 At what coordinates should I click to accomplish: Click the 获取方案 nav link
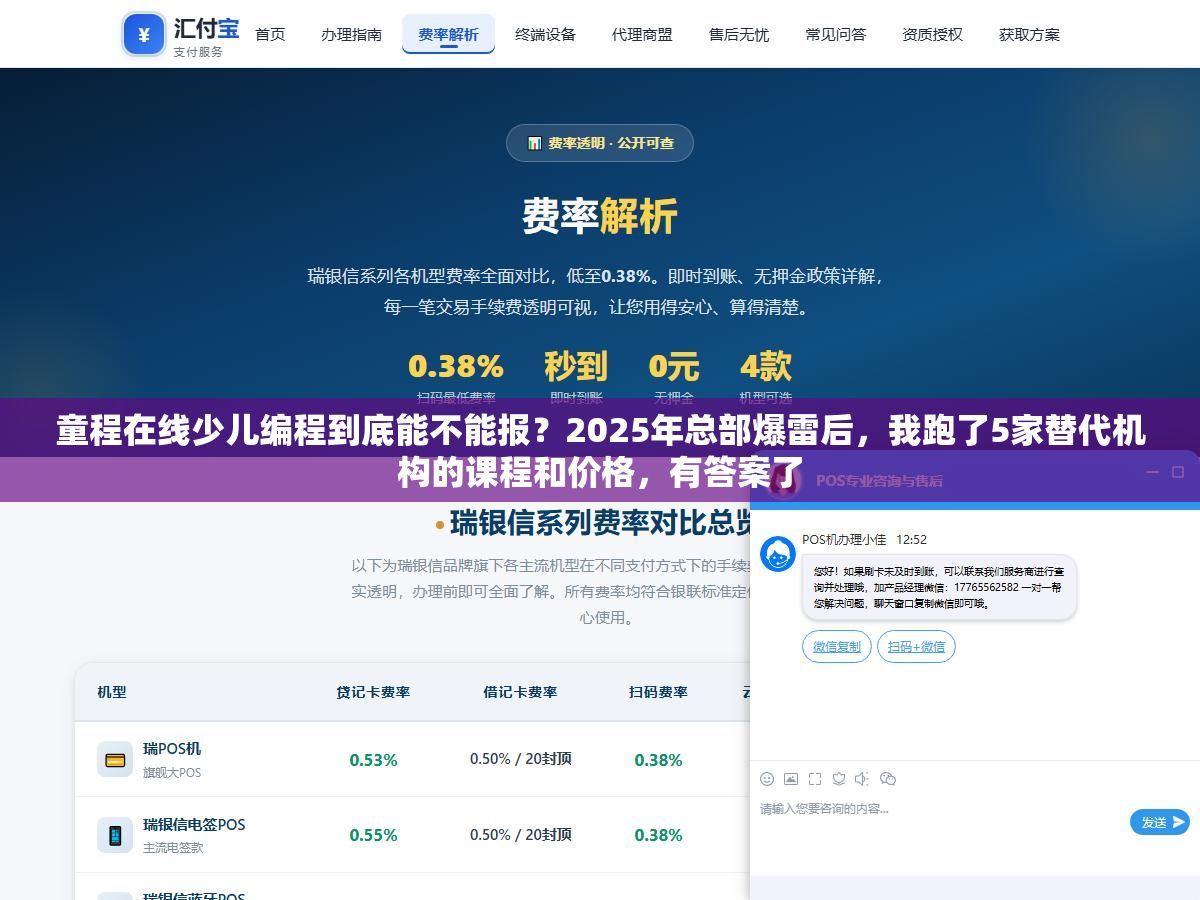pos(1029,34)
